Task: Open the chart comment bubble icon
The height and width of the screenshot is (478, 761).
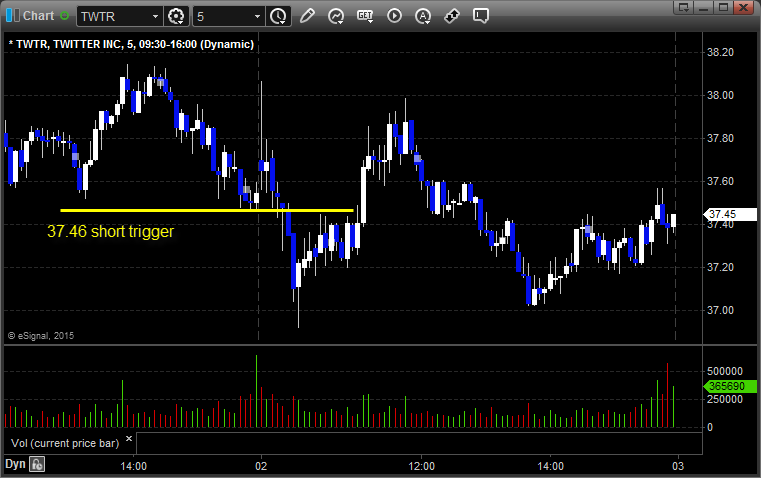Action: [480, 16]
